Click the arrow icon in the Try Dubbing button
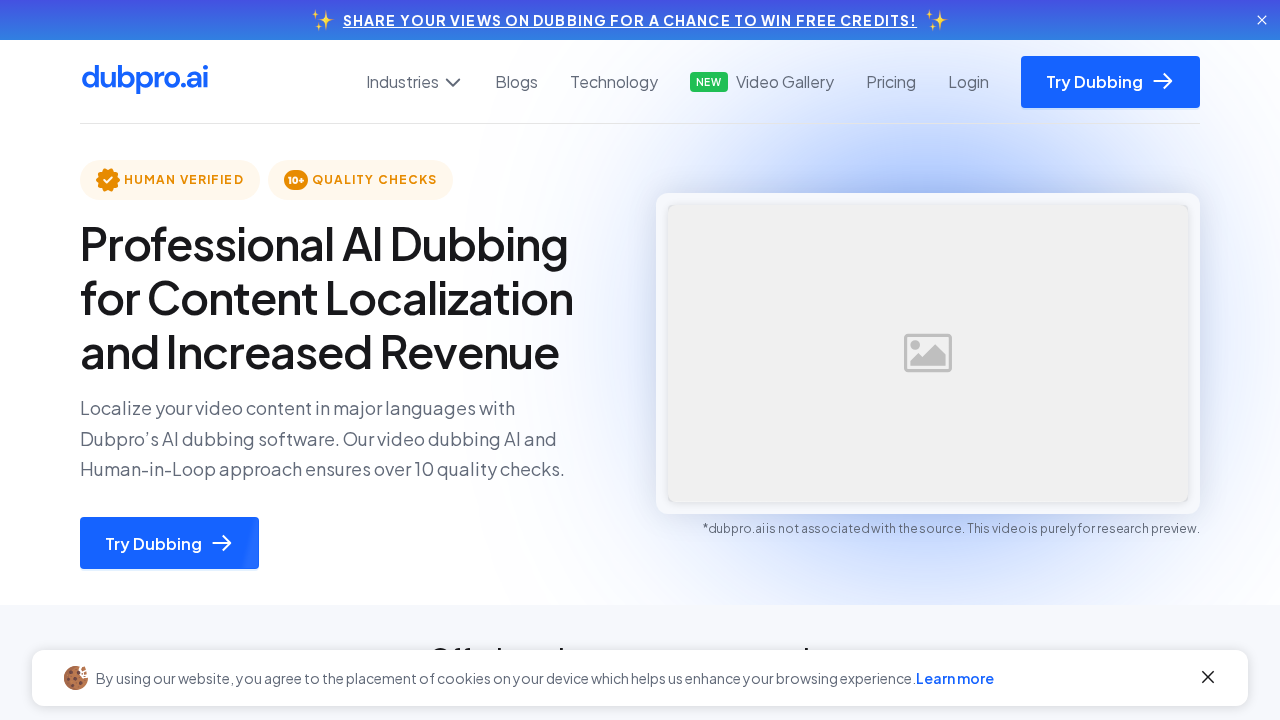The width and height of the screenshot is (1280, 720). point(1163,82)
